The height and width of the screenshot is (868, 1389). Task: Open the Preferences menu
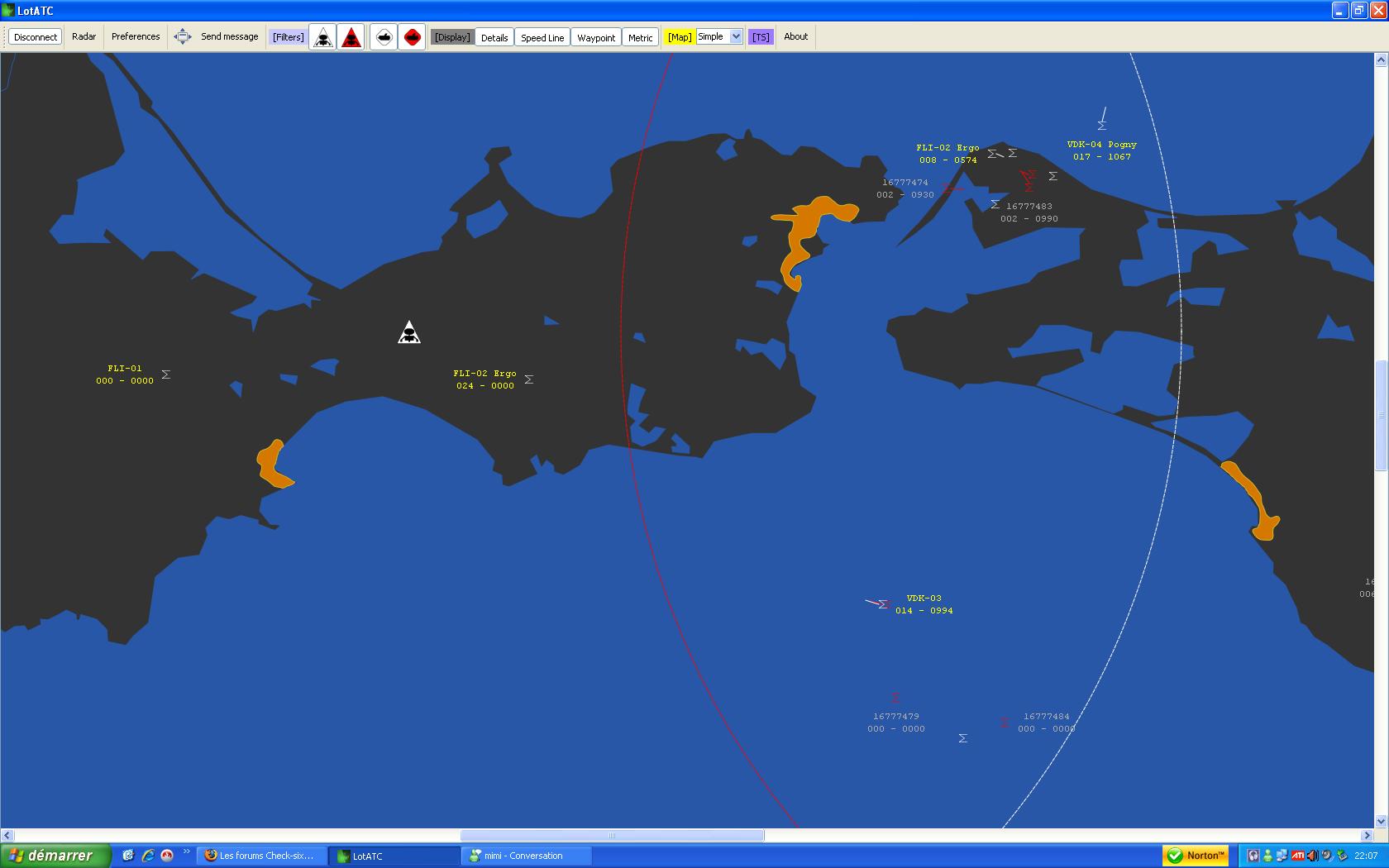(136, 36)
